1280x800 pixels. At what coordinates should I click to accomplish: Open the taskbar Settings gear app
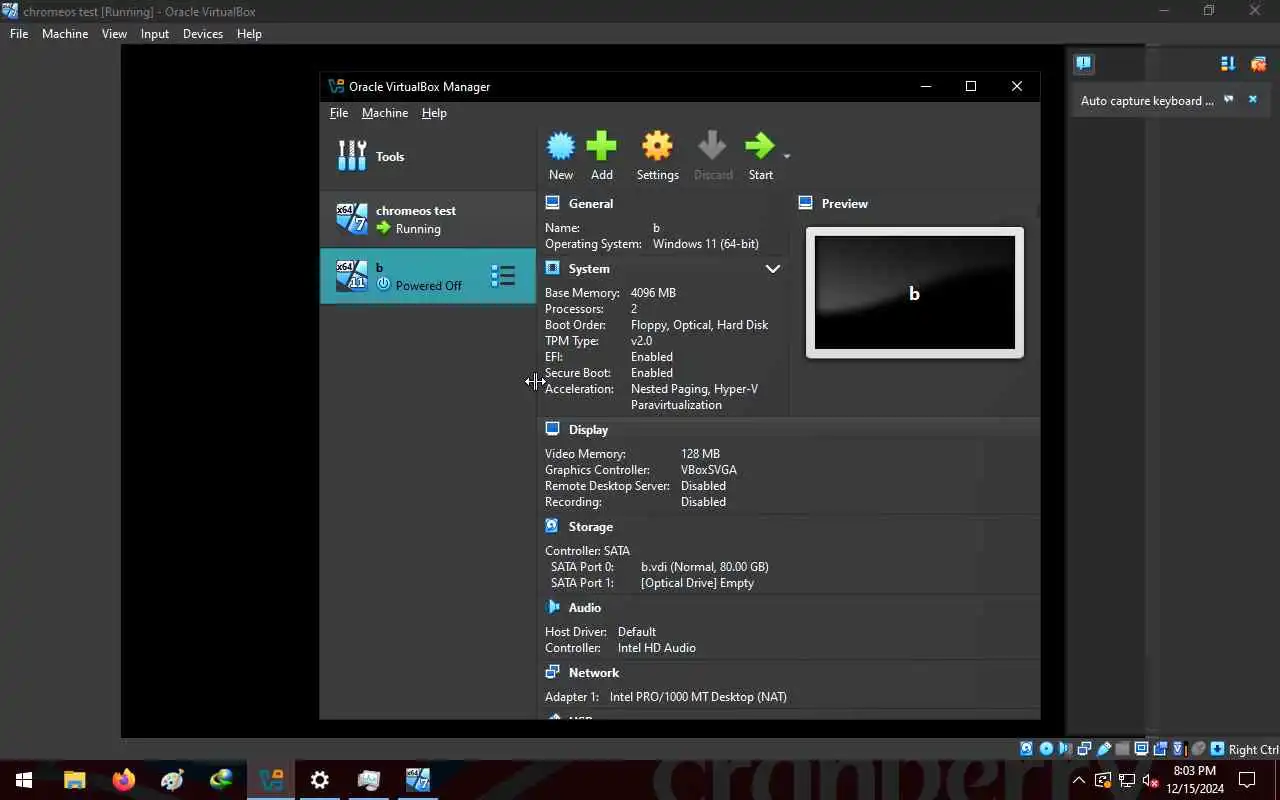[x=320, y=780]
